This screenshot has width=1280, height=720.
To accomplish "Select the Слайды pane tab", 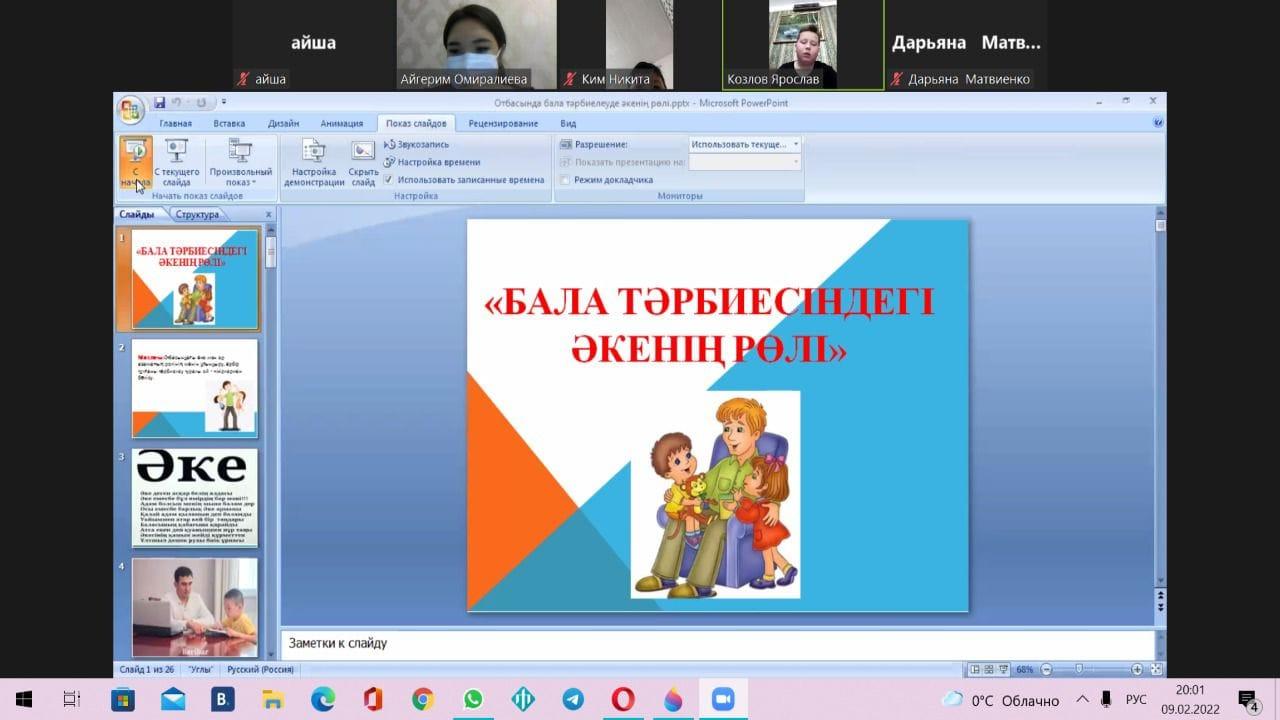I will tap(137, 214).
